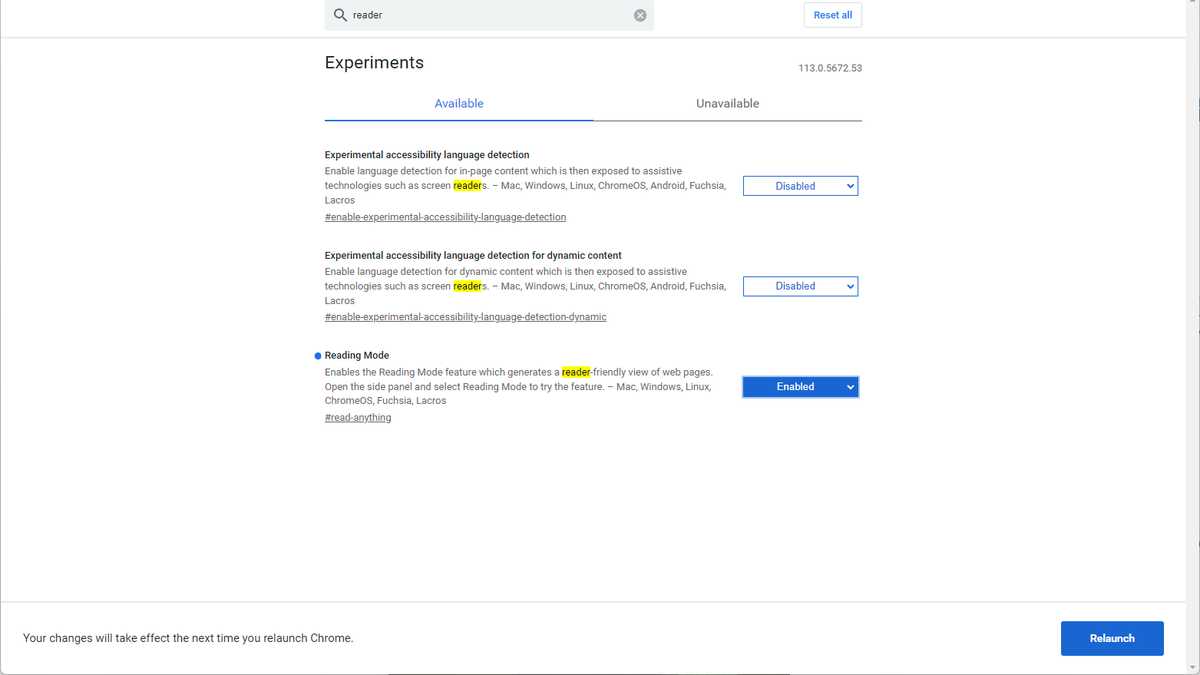Switch to the Unavailable tab

tap(727, 103)
